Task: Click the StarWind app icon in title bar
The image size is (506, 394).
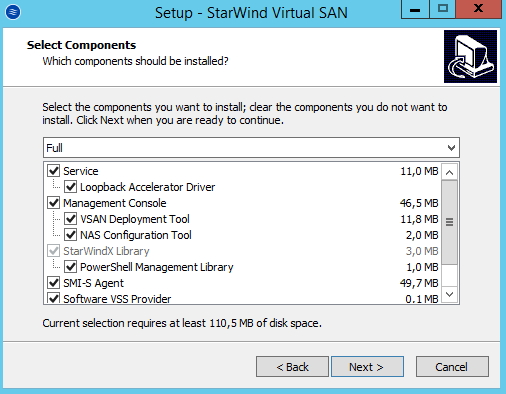Action: [13, 12]
